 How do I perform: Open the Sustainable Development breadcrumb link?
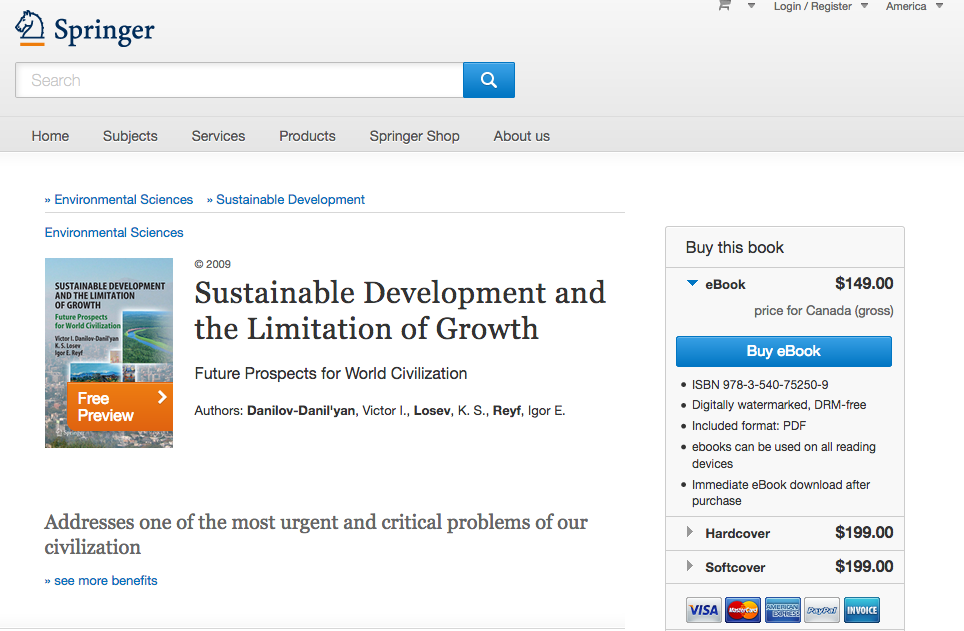tap(290, 200)
